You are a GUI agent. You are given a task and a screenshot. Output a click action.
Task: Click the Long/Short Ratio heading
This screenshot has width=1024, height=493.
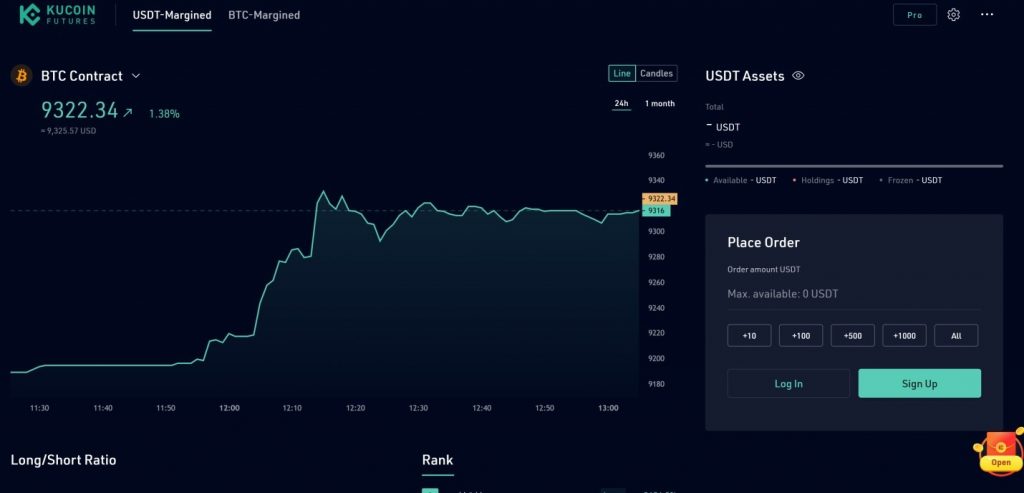(x=63, y=460)
